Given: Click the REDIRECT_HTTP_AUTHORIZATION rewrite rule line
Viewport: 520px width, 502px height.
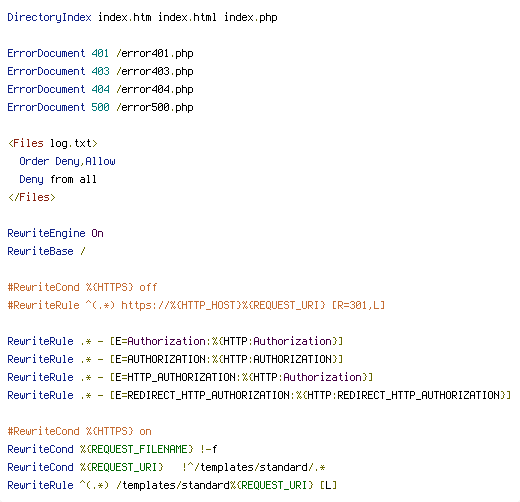Looking at the screenshot, I should tap(259, 395).
